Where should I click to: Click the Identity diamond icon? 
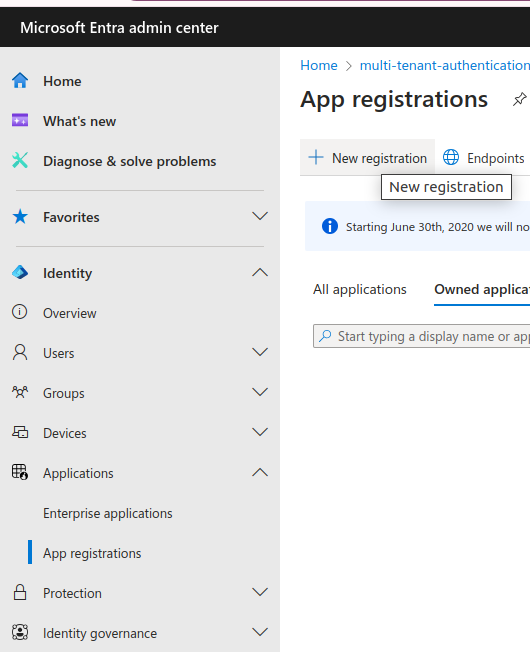point(20,273)
